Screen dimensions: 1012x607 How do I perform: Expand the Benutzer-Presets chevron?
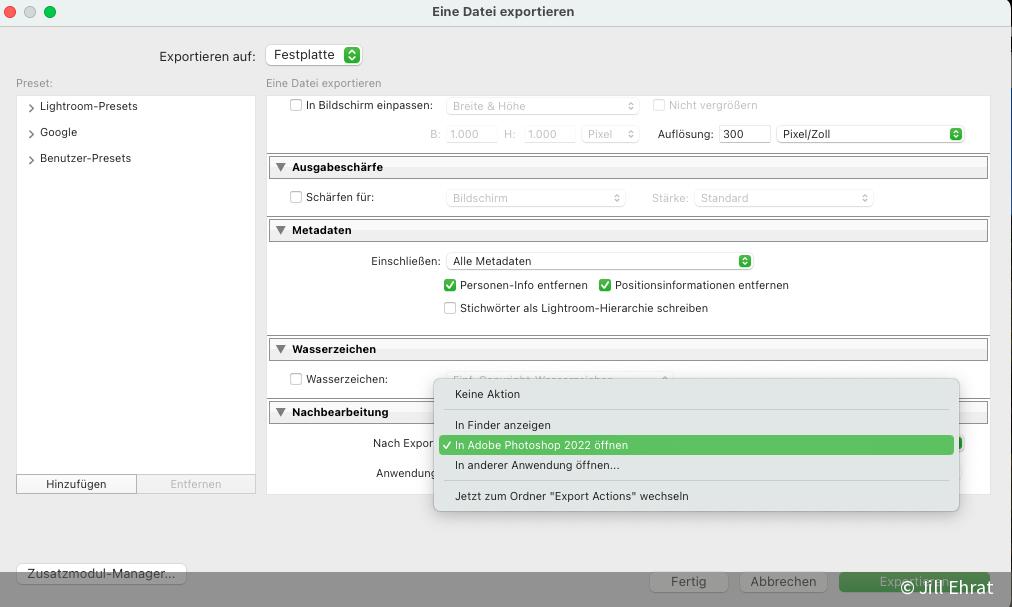coord(32,160)
